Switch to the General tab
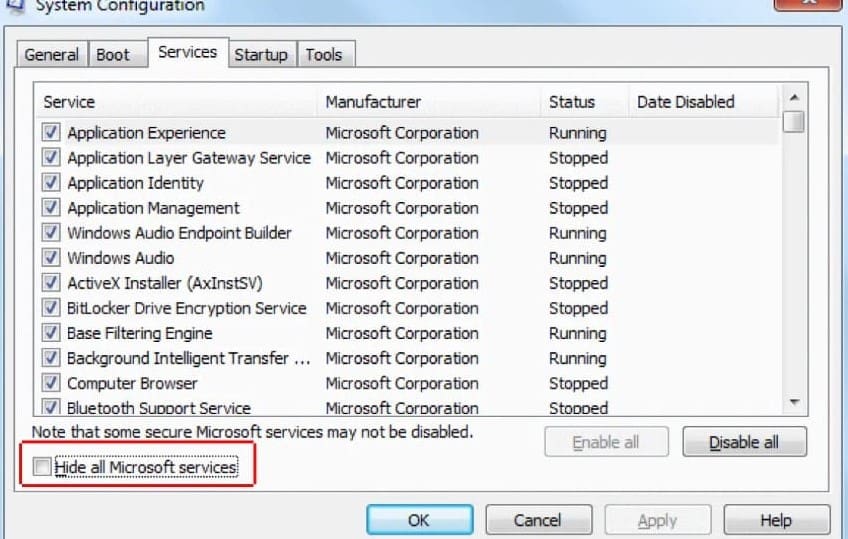Viewport: 848px width, 539px height. click(x=51, y=55)
